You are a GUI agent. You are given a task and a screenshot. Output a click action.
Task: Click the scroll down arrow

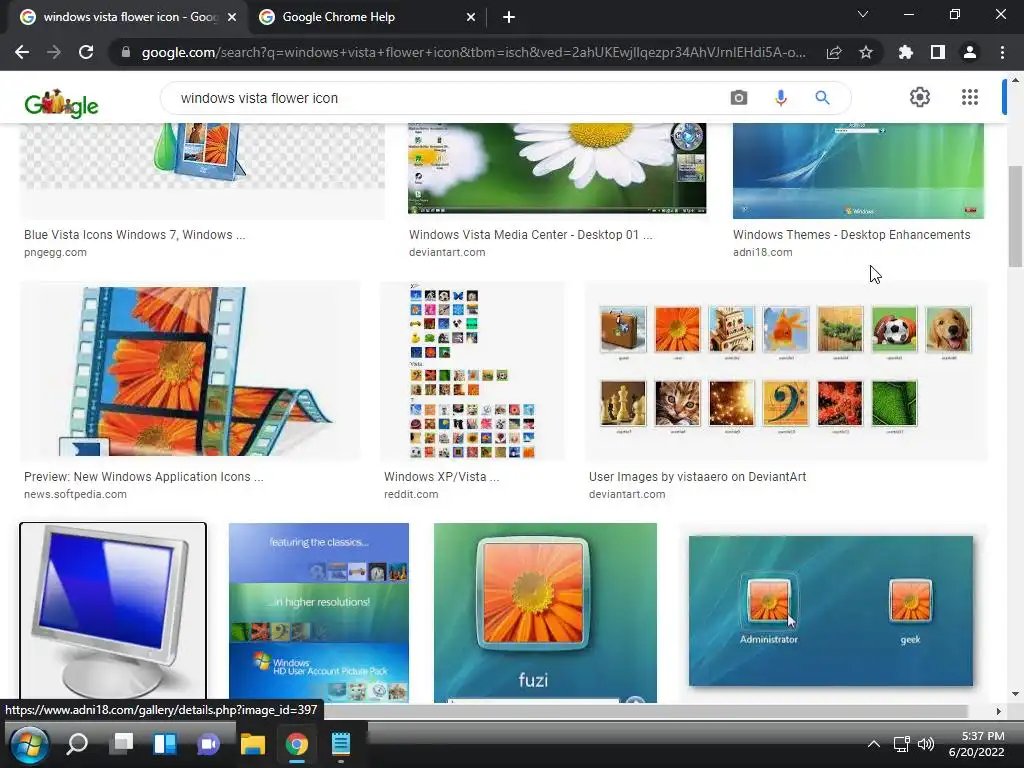pyautogui.click(x=1015, y=694)
